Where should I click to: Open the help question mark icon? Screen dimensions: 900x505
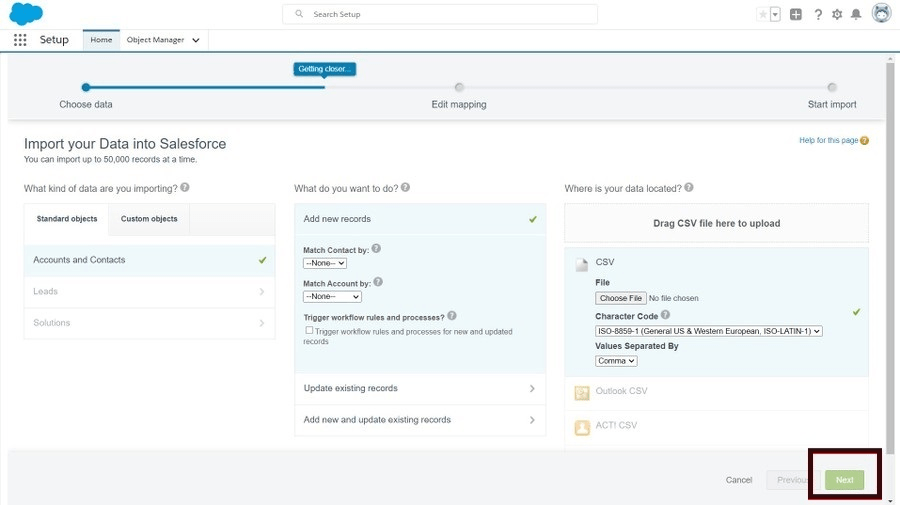pos(818,14)
